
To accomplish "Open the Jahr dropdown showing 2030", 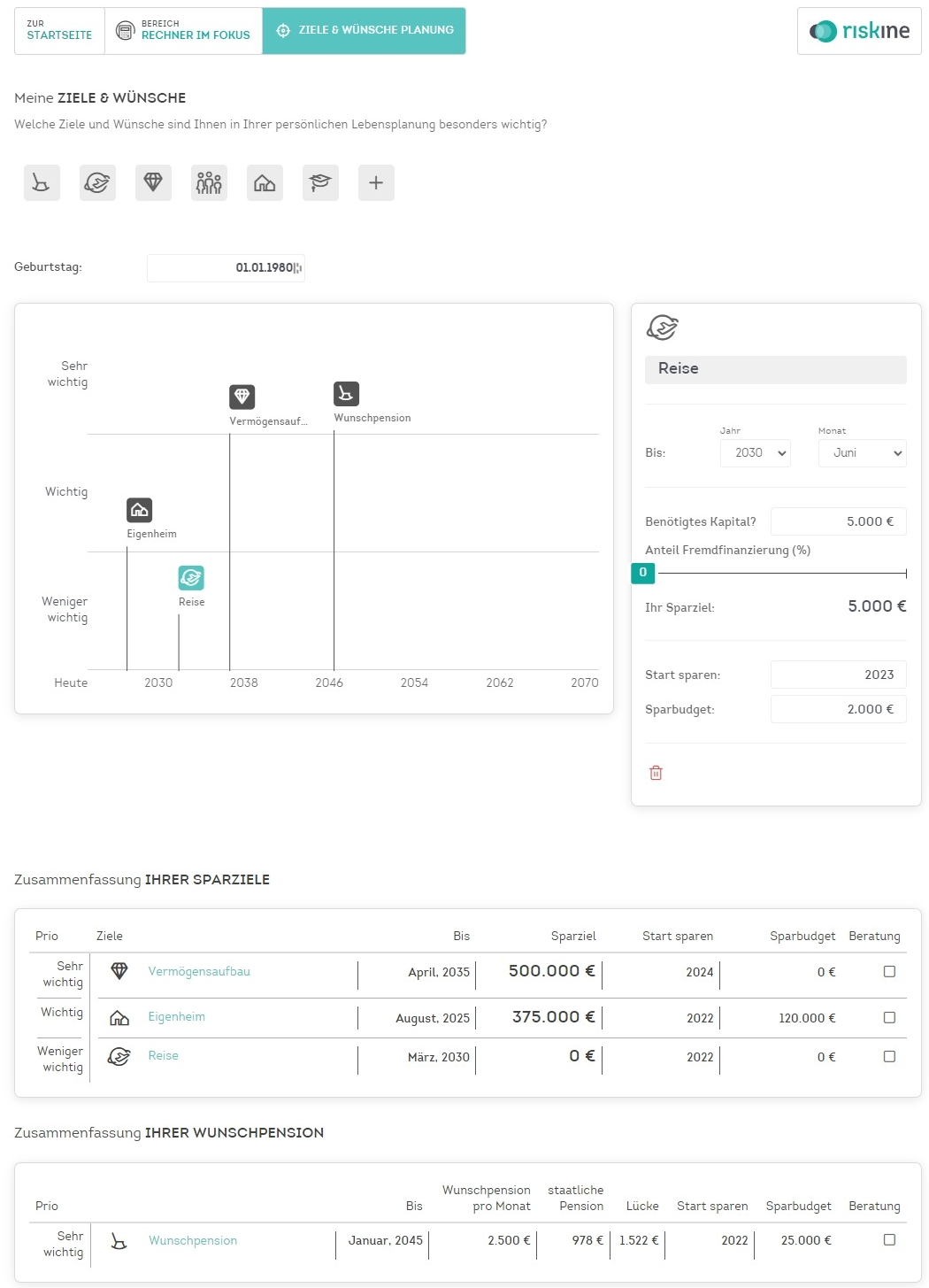I will coord(755,453).
